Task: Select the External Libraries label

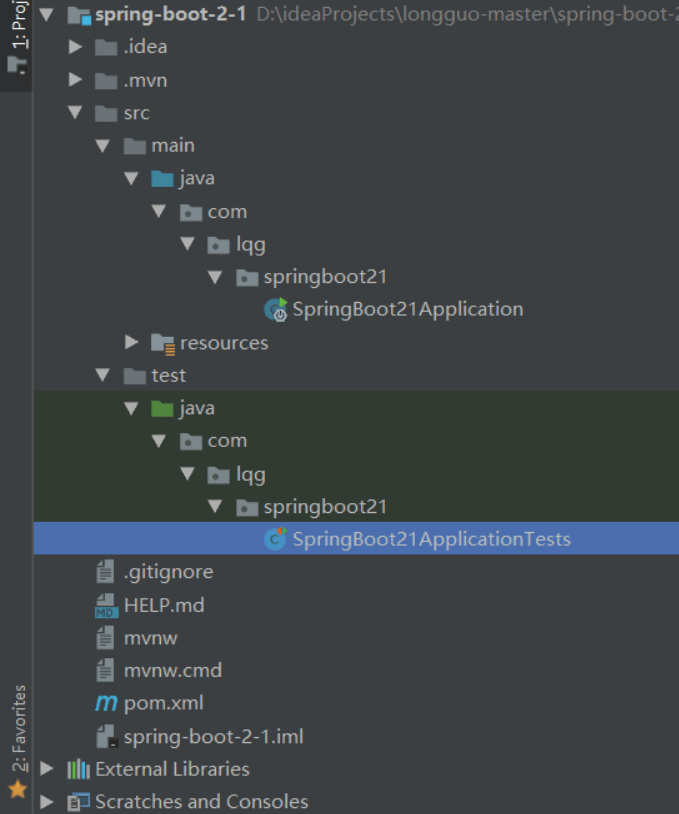Action: pyautogui.click(x=172, y=769)
